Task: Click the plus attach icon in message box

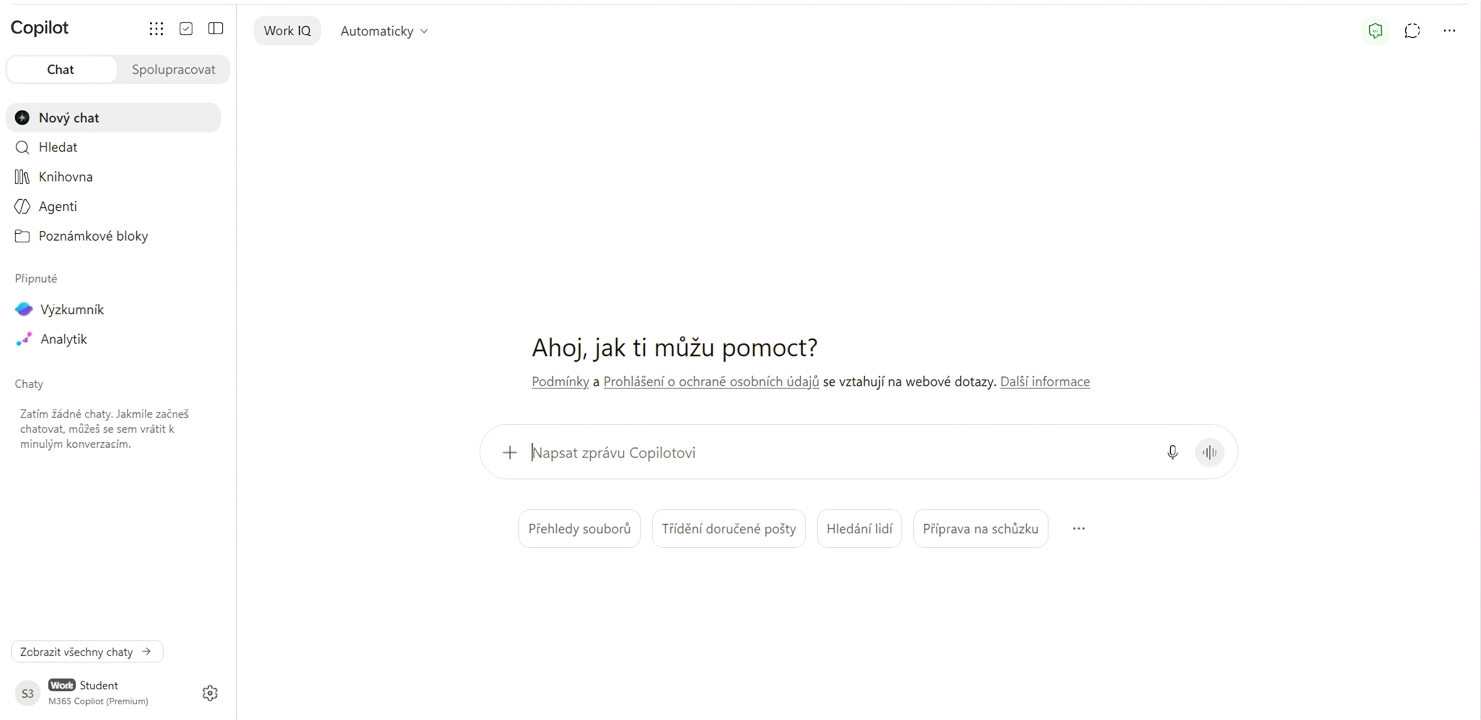Action: (x=510, y=453)
